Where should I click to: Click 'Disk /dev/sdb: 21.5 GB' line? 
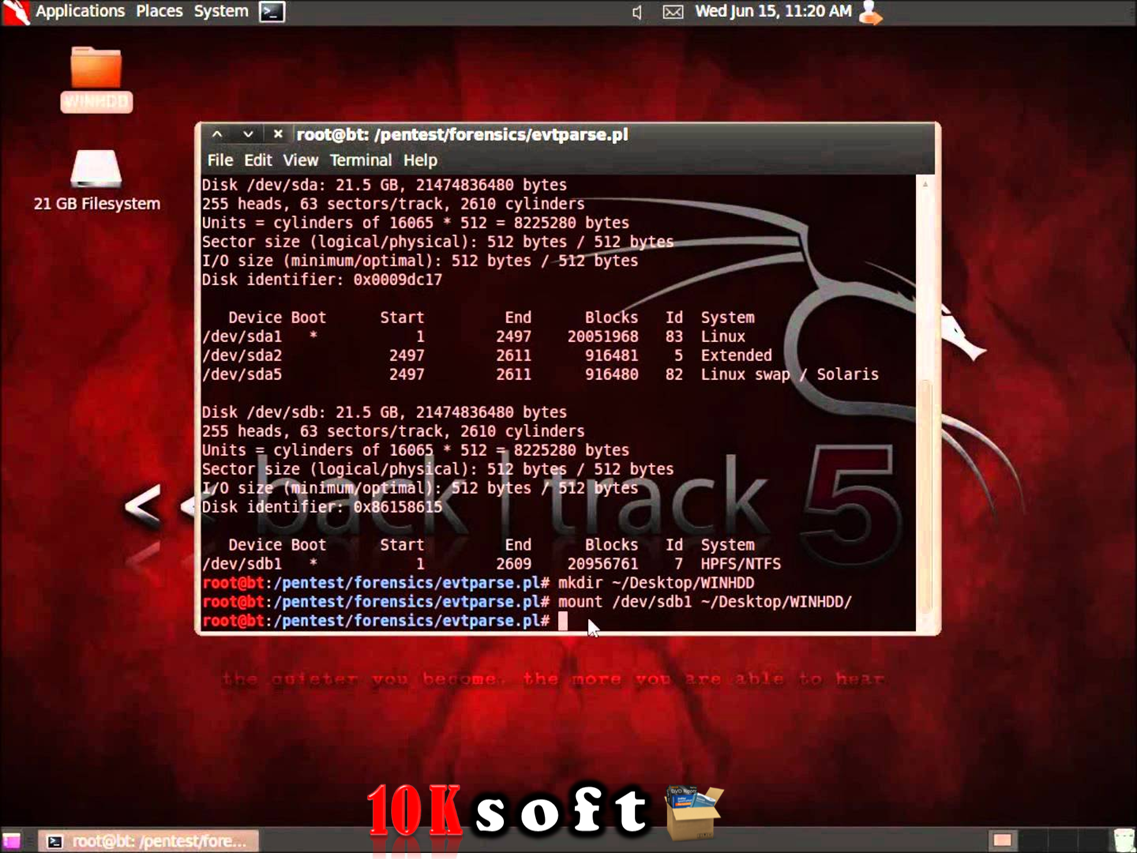384,412
